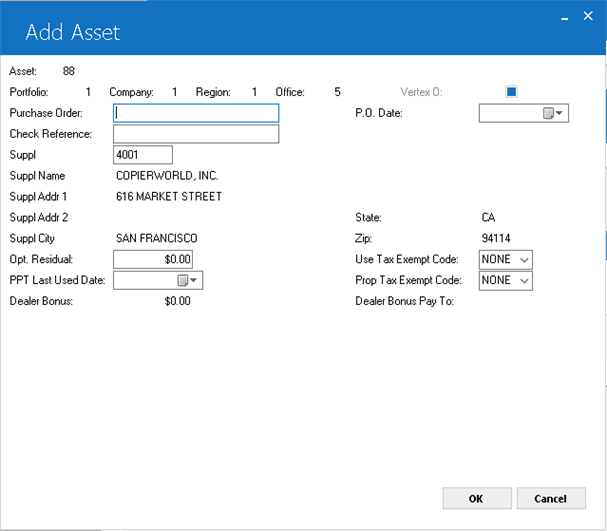Click inside the PPT Last Used Date field
This screenshot has width=607, height=531.
tap(145, 280)
